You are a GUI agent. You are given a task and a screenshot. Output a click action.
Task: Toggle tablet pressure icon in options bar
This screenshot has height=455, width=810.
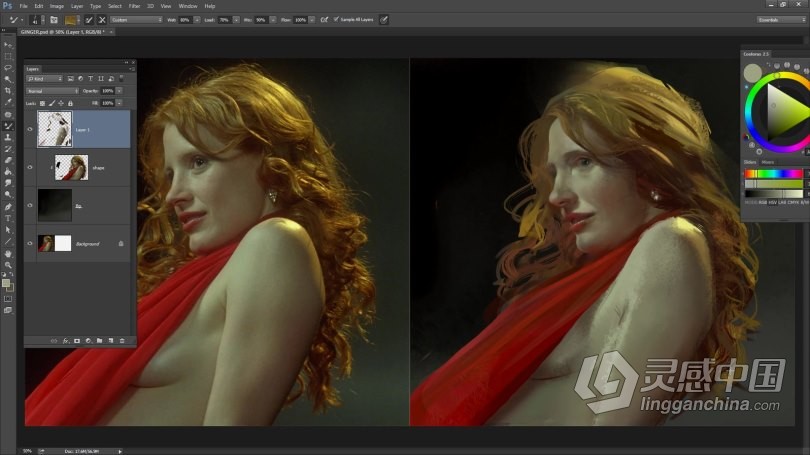[384, 20]
